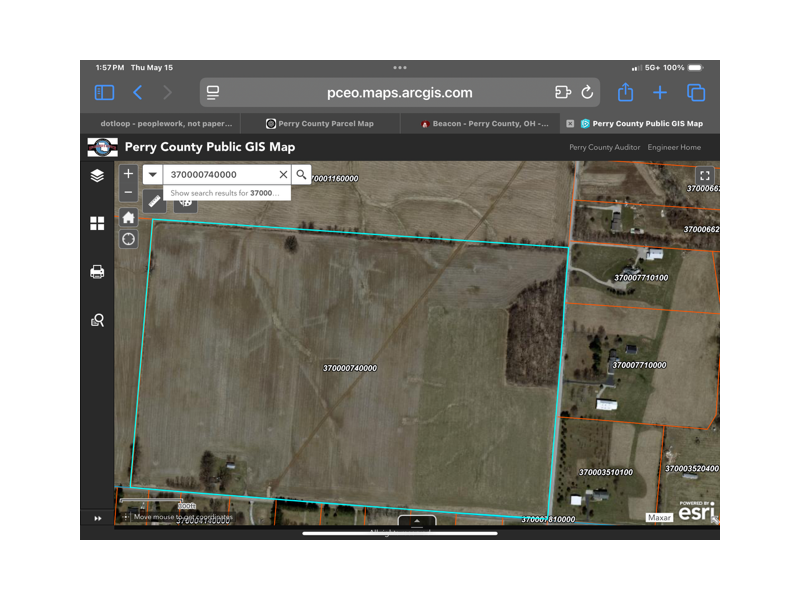Close the Perry County Public GIS tab
800x600 pixels.
tap(570, 123)
